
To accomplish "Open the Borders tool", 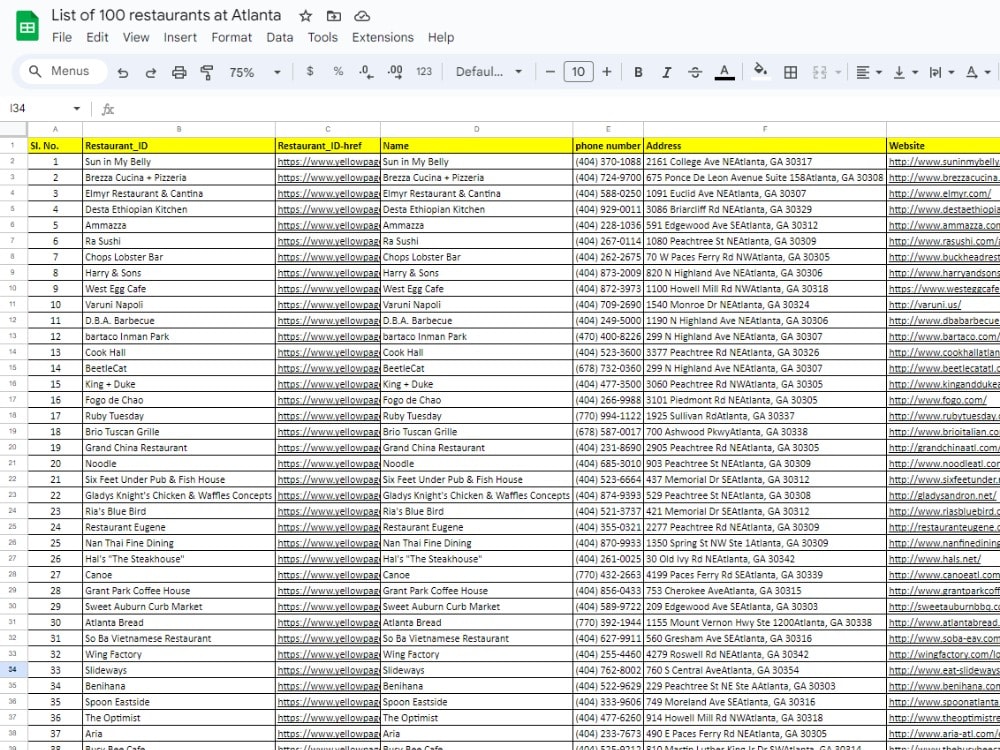I will click(790, 72).
